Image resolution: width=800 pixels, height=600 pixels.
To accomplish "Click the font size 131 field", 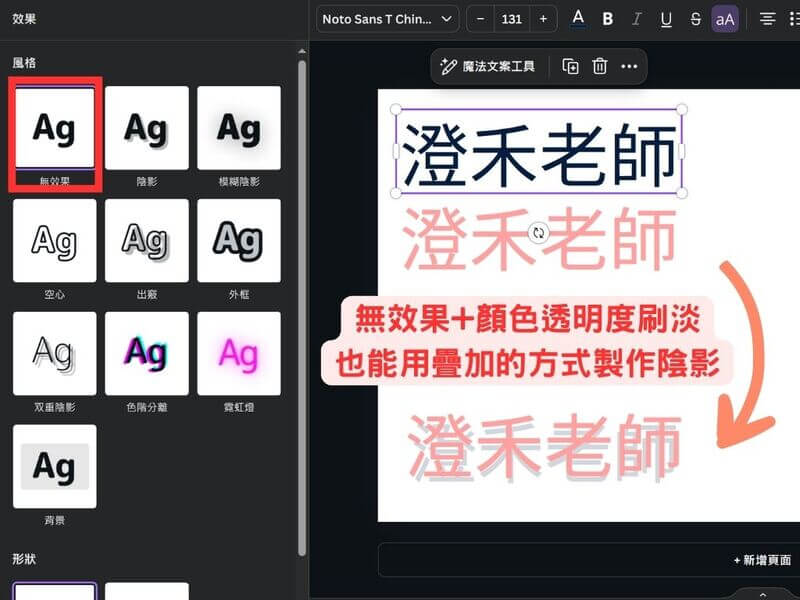I will coord(512,19).
